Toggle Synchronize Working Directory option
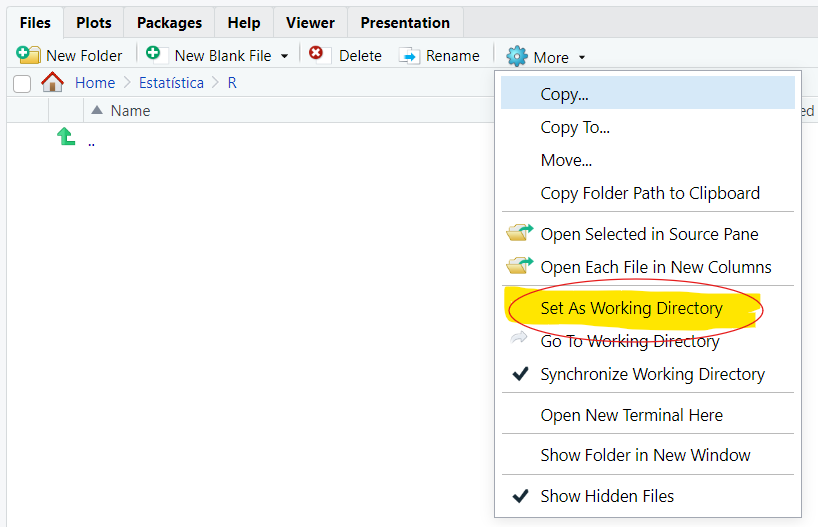The height and width of the screenshot is (527, 818). (652, 374)
